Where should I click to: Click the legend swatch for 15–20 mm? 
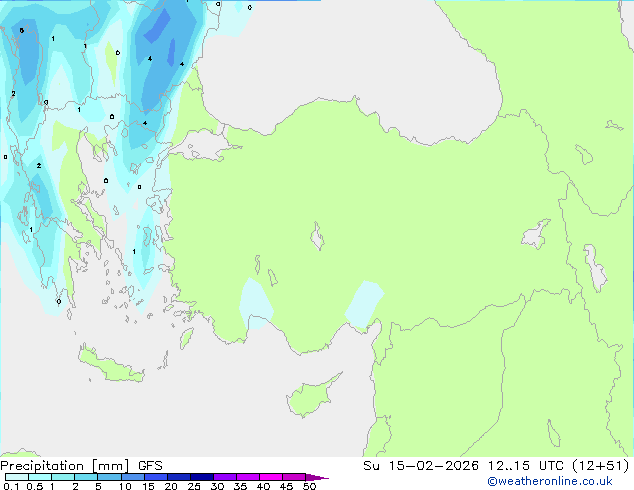point(155,477)
